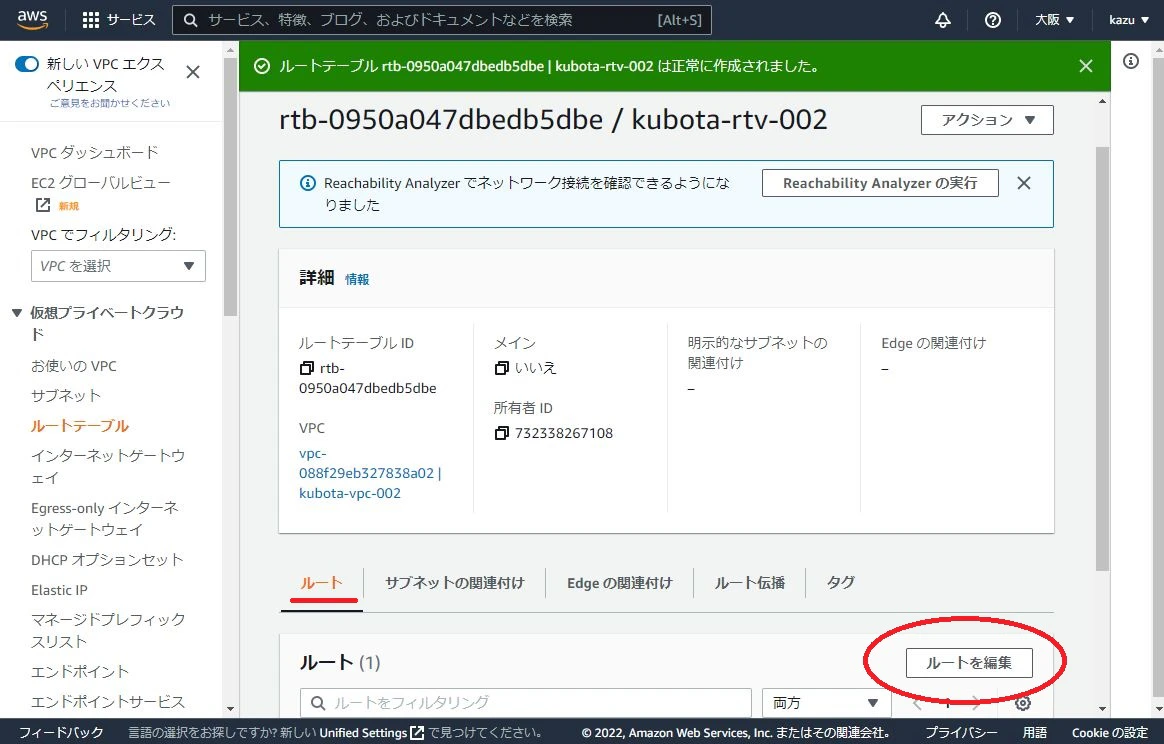Open エンドポイントサービス in sidebar
Viewport: 1164px width, 744px height.
[x=108, y=702]
